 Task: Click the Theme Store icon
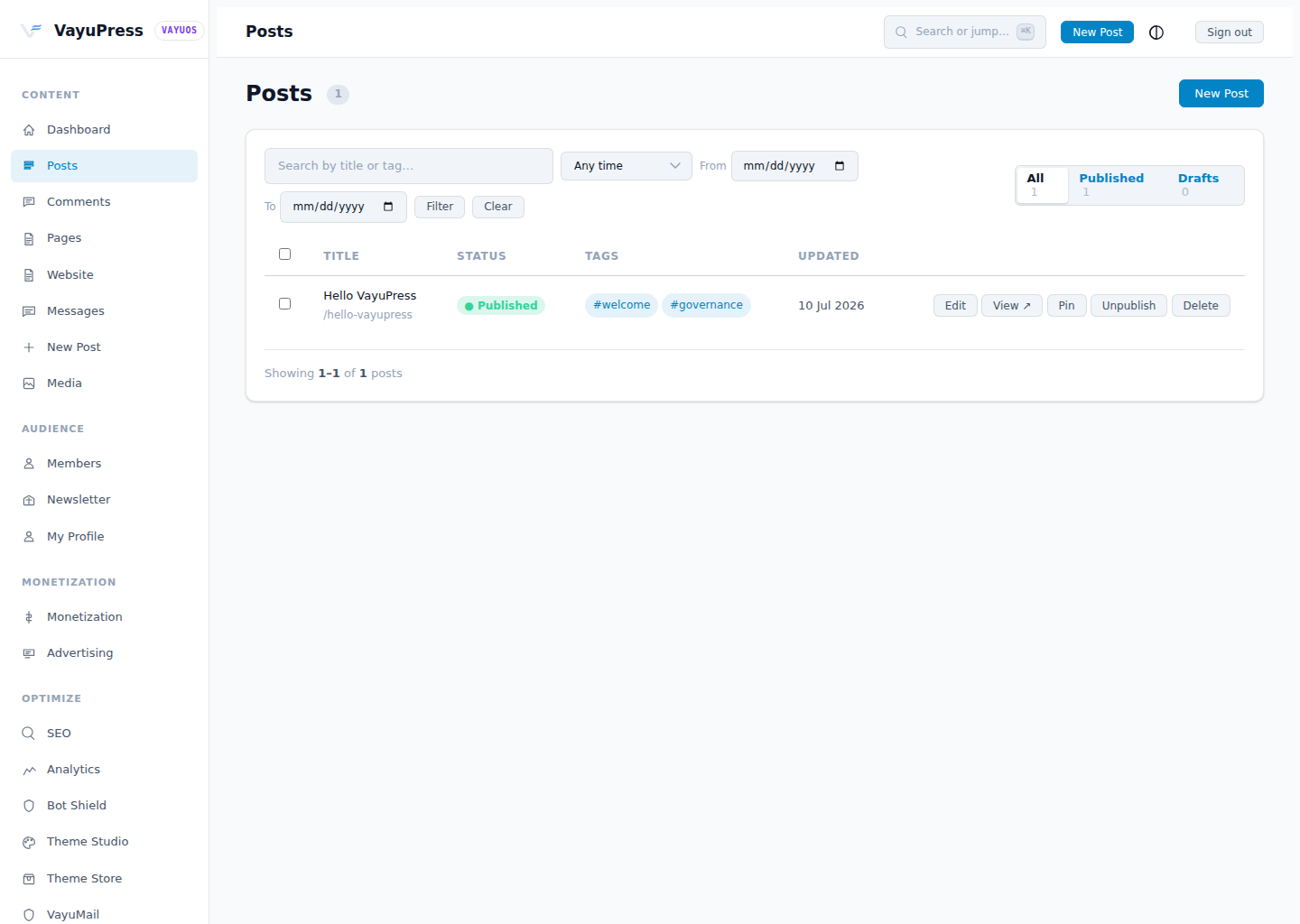point(29,879)
